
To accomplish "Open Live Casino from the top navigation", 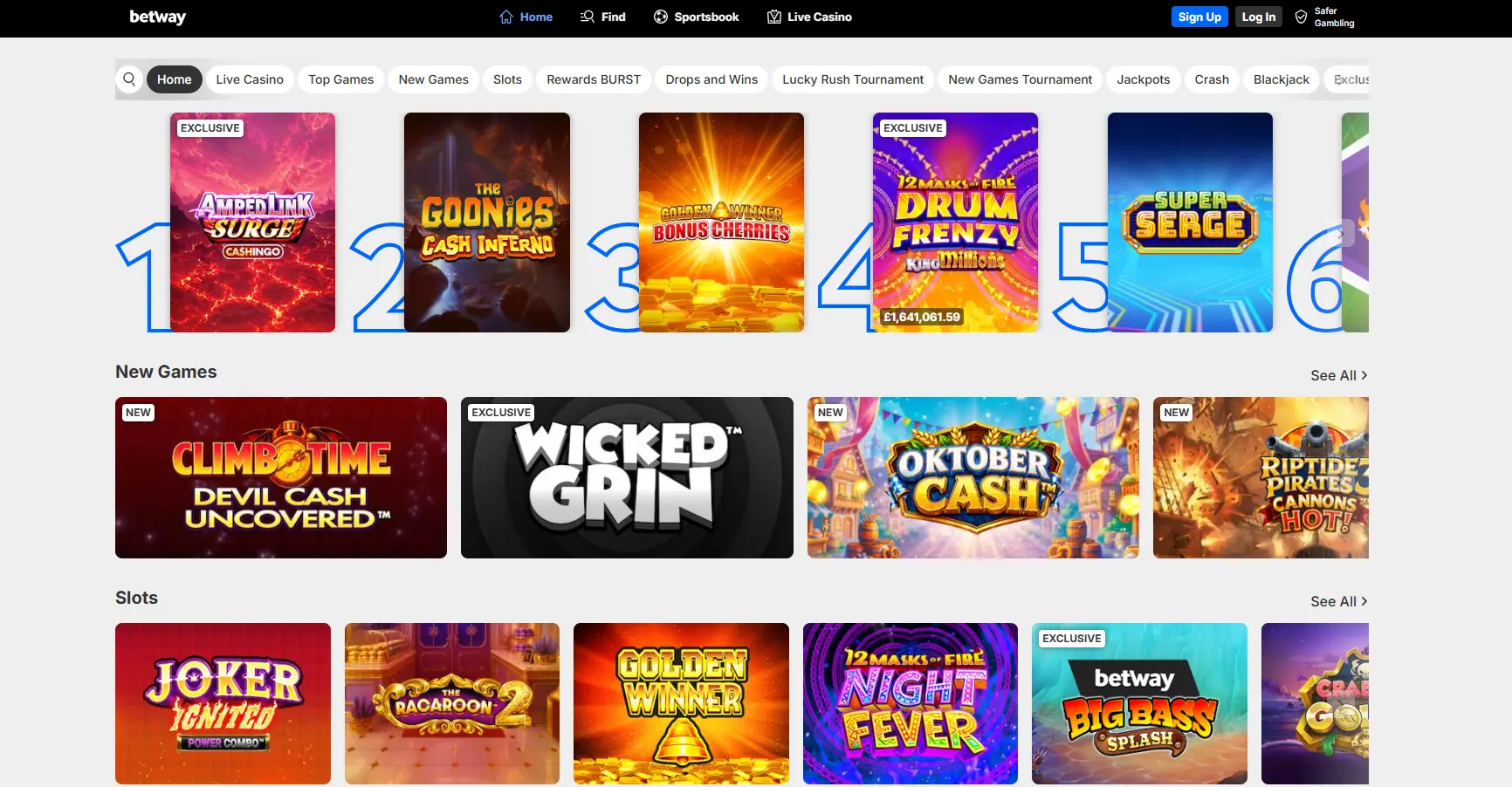I will pos(809,17).
